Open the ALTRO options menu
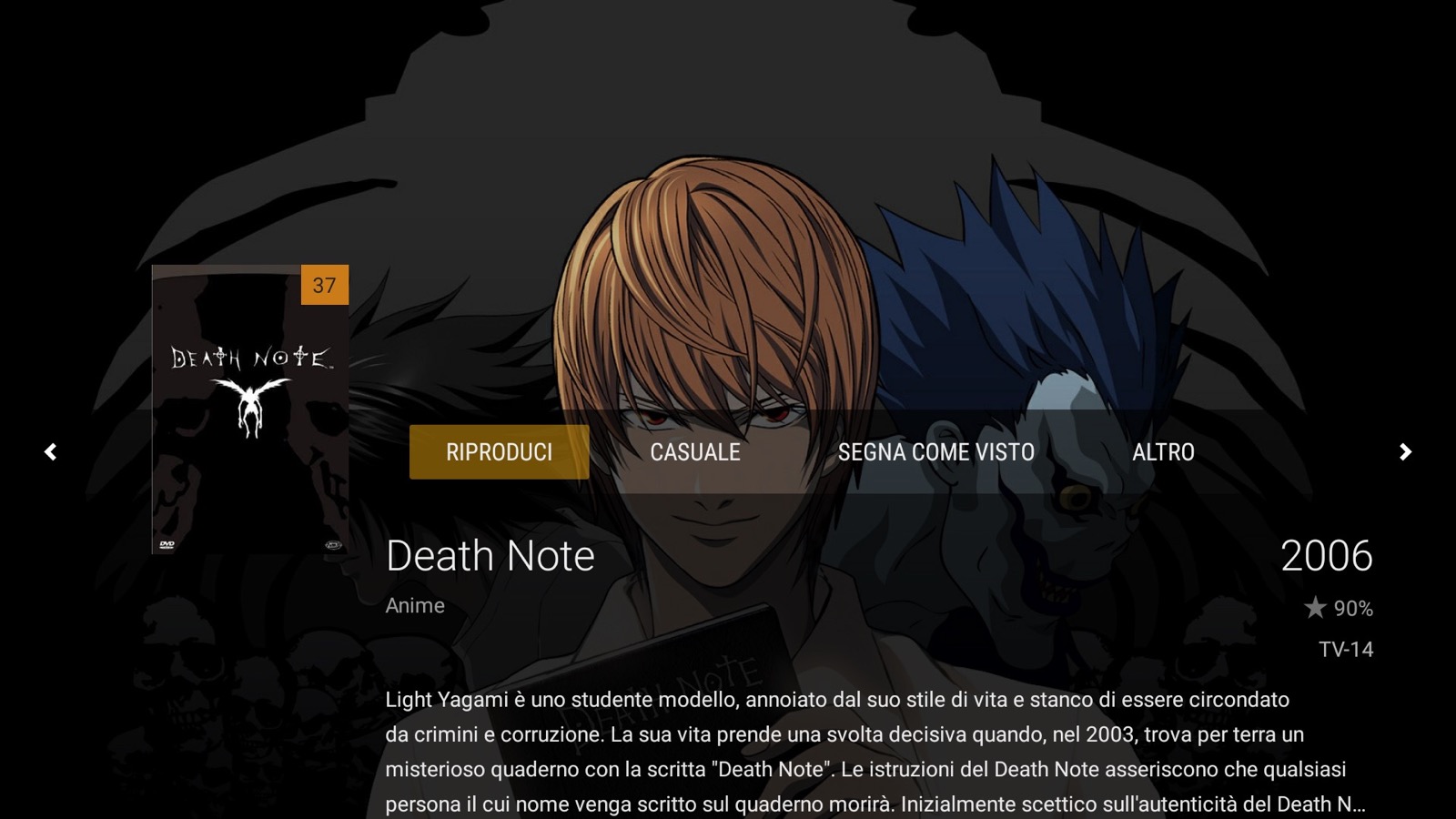Image resolution: width=1456 pixels, height=819 pixels. coord(1163,452)
